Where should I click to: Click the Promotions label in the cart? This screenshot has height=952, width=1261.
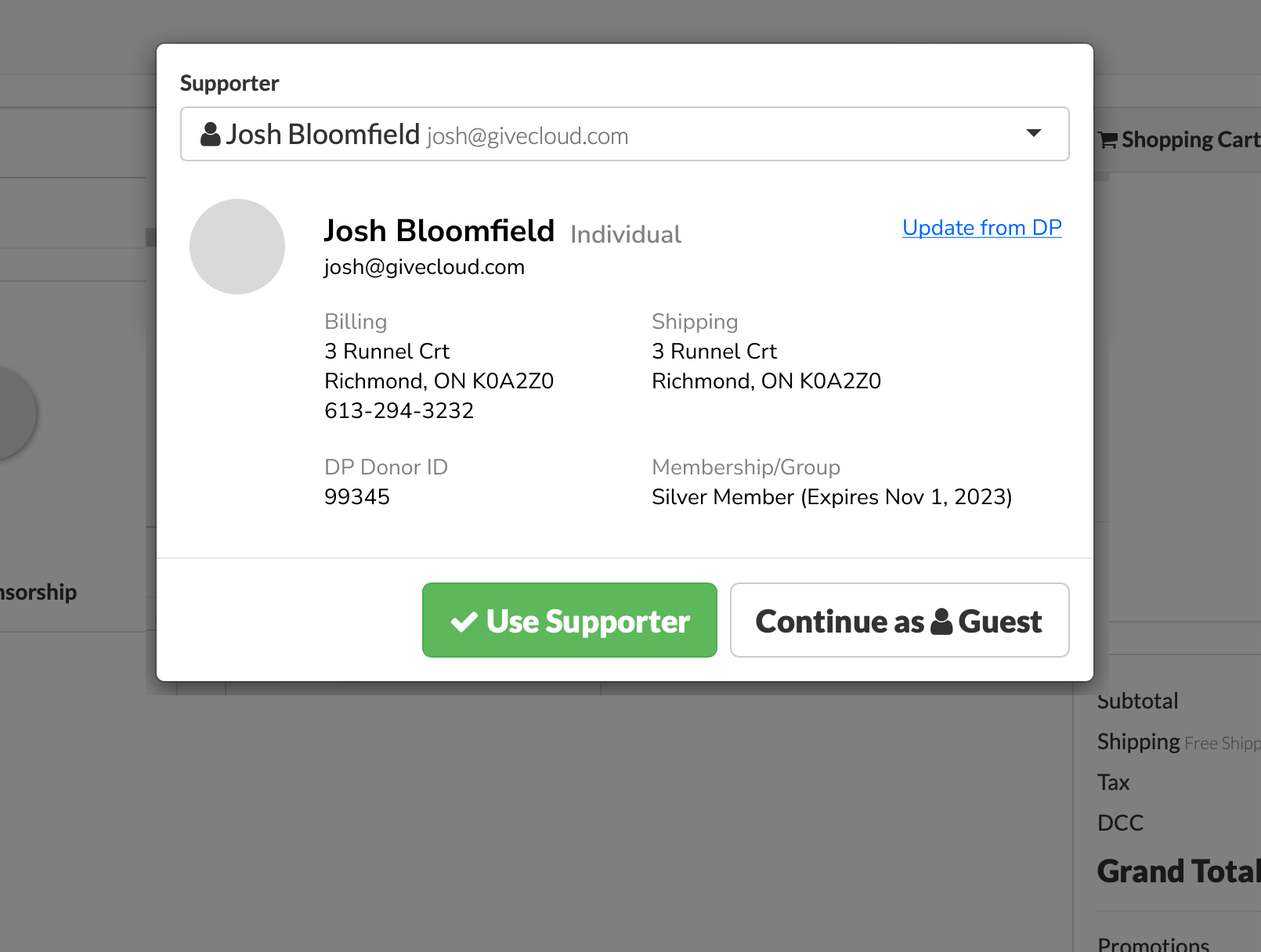[1153, 944]
